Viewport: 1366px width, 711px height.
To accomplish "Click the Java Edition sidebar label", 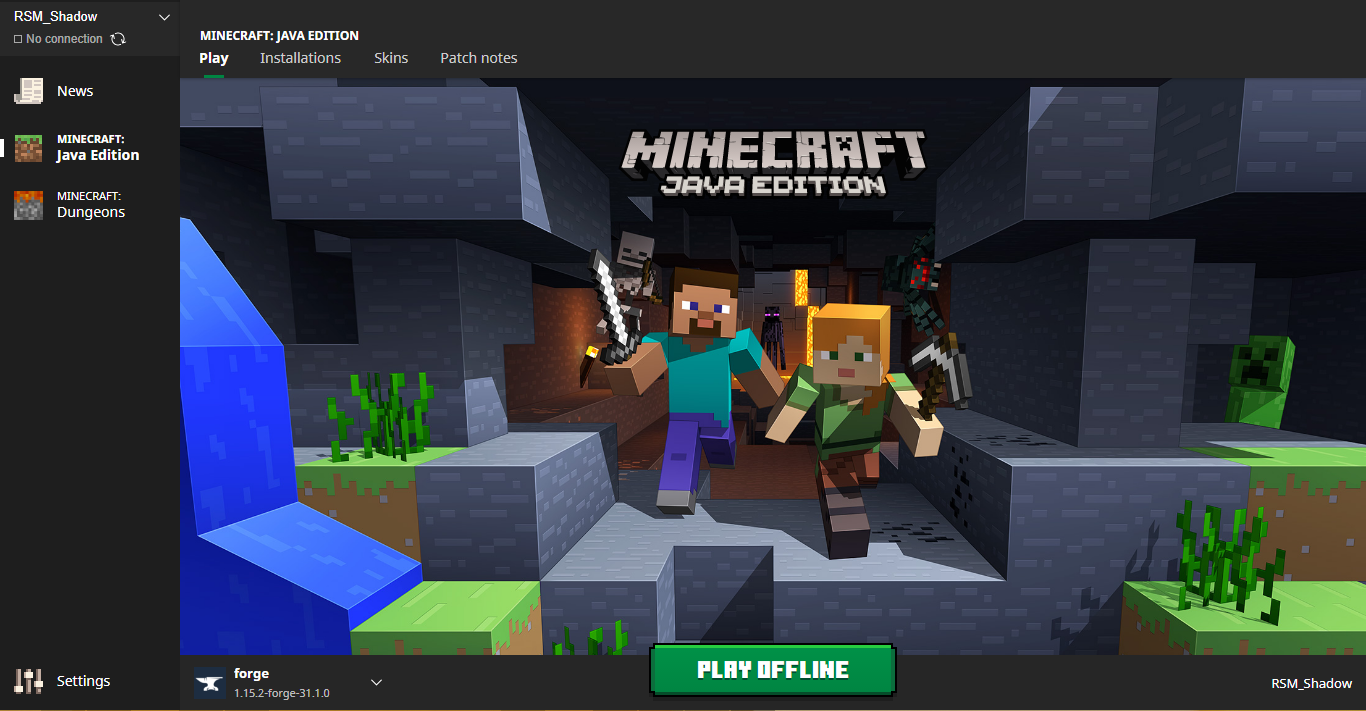I will click(x=98, y=155).
